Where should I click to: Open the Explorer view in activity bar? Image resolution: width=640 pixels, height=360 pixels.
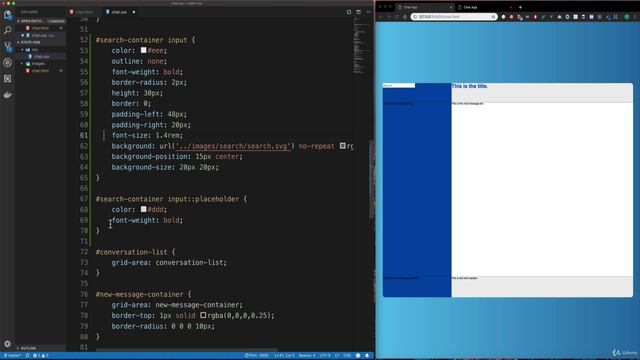tap(7, 15)
